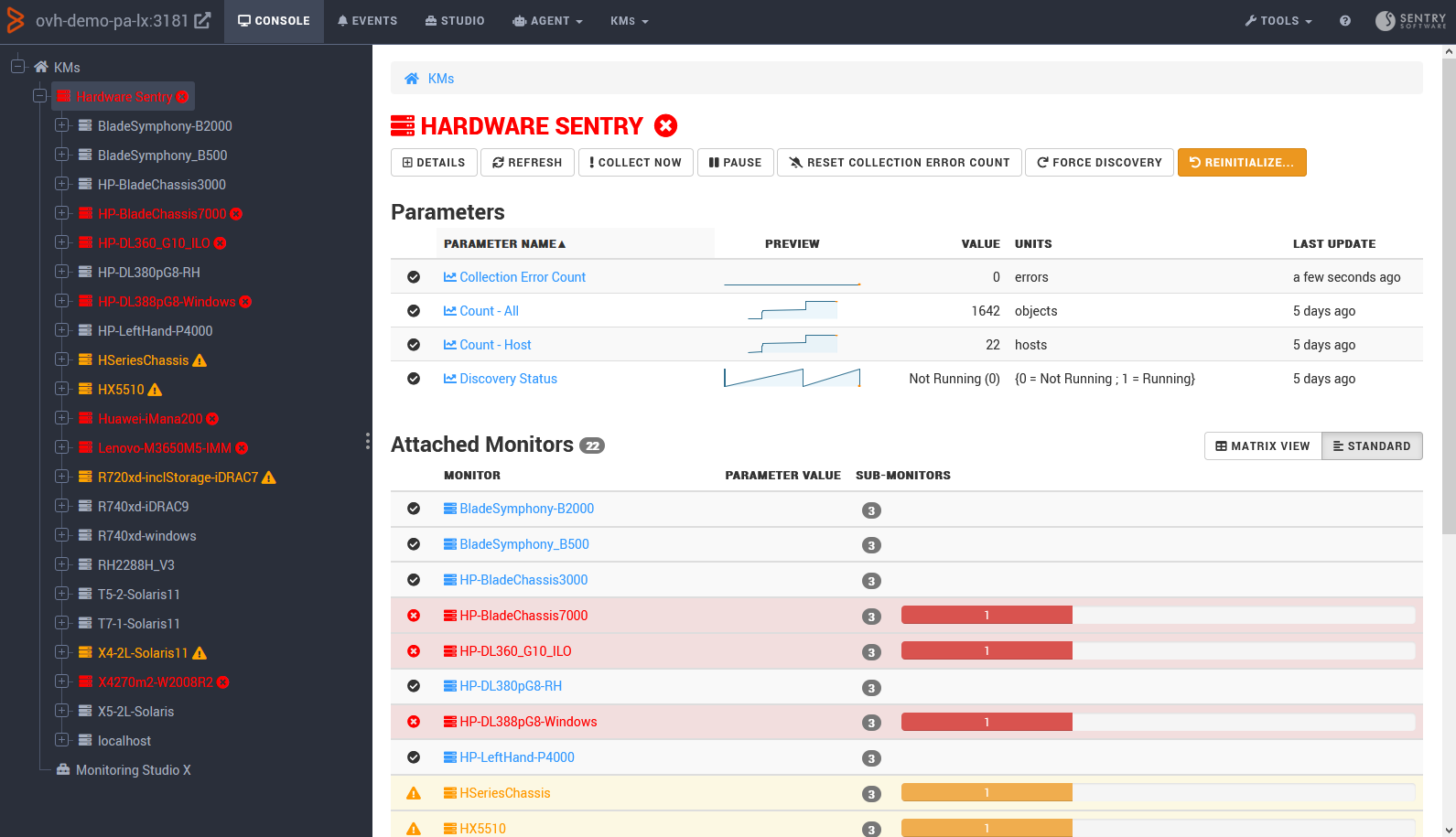Switch to the Events tab
The width and height of the screenshot is (1456, 837).
point(367,21)
